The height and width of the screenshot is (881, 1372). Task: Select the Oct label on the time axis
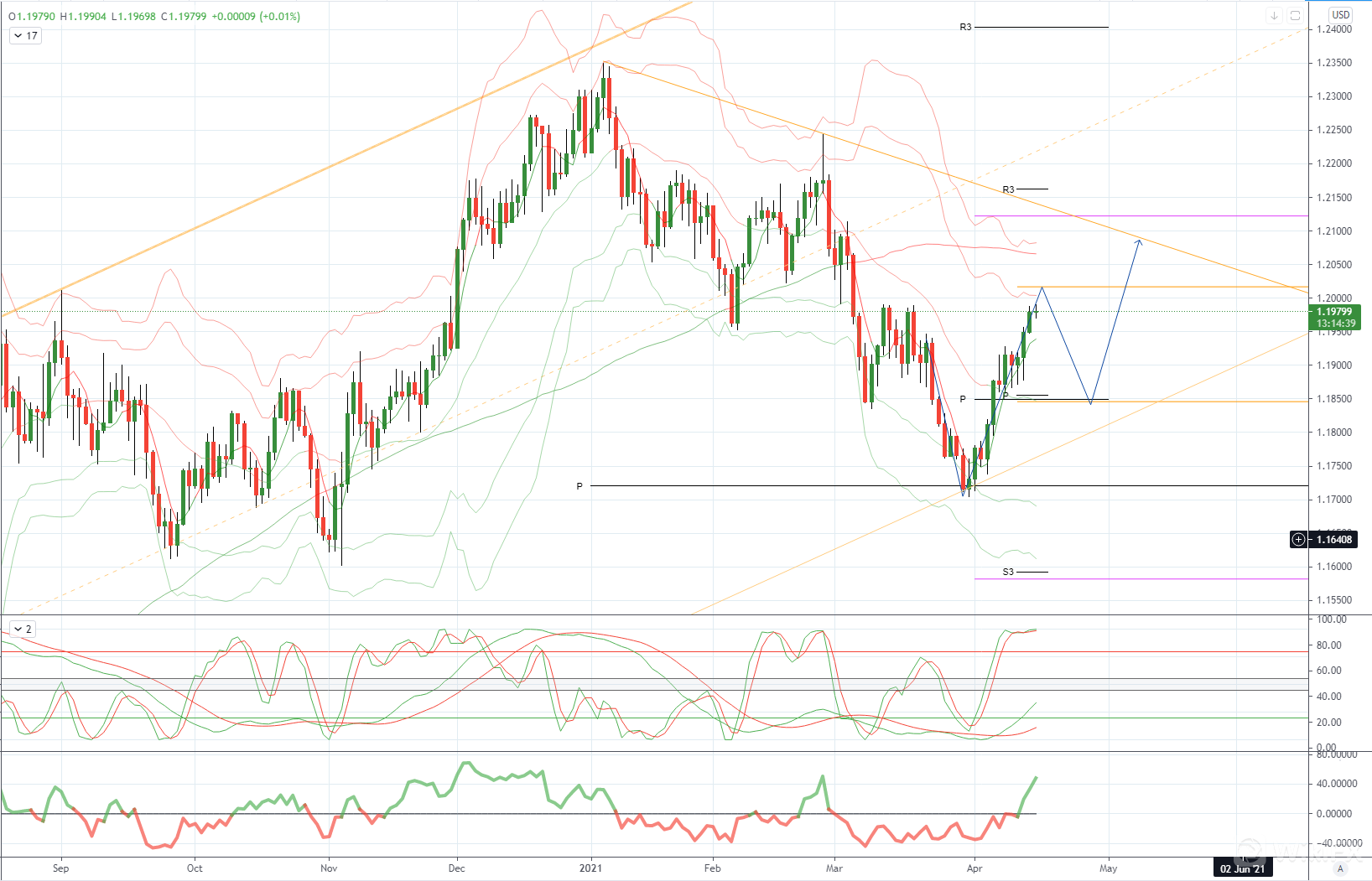click(195, 868)
